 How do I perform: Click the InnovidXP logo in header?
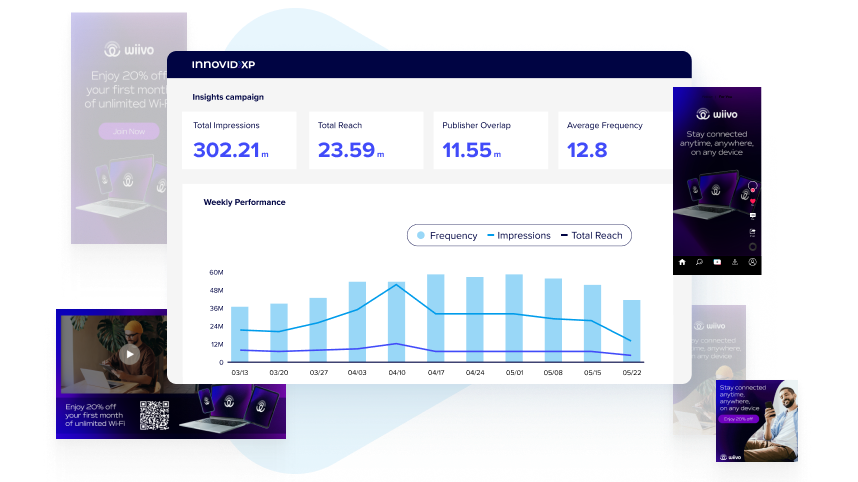click(223, 65)
